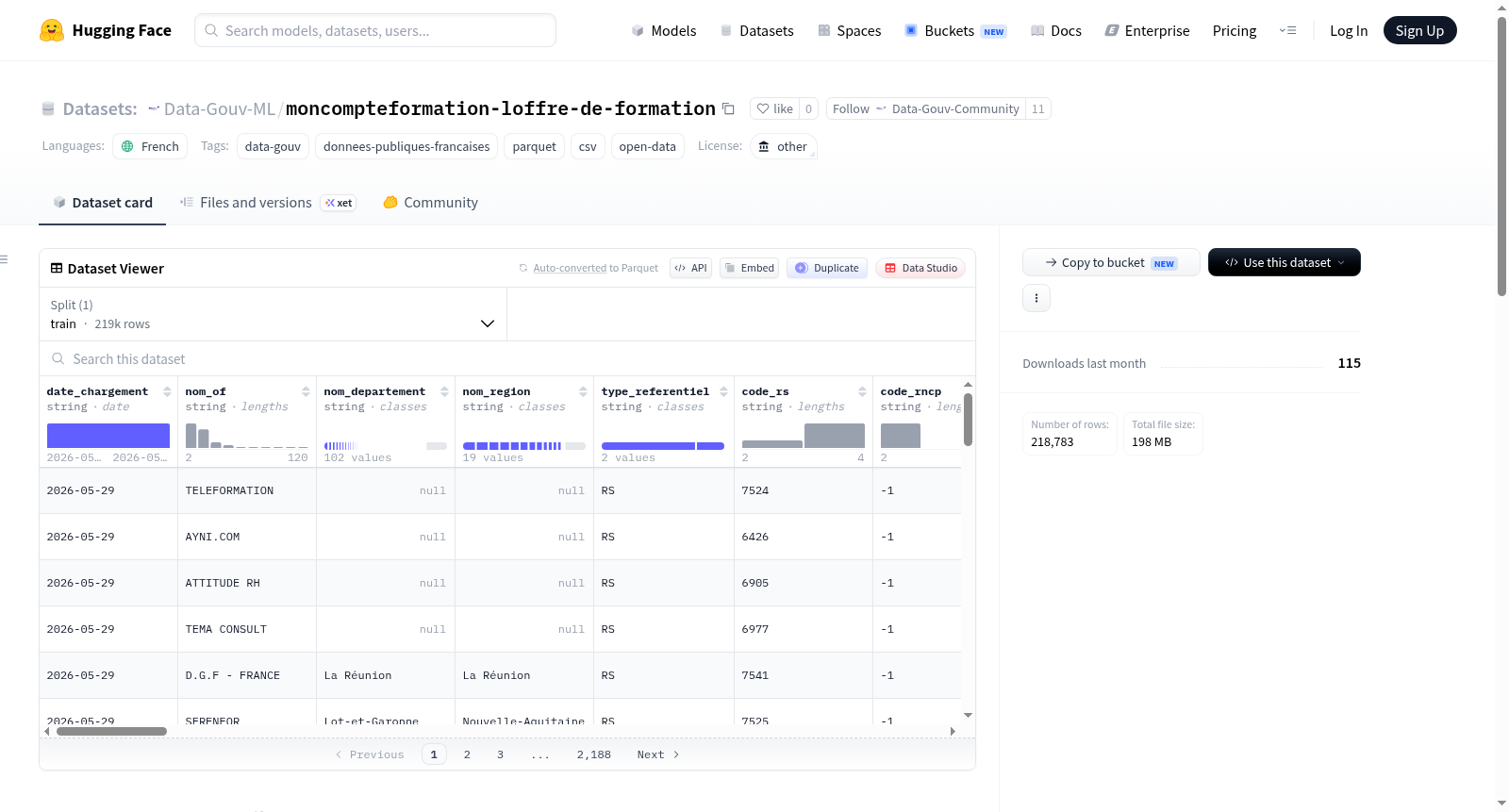
Task: Click the search magnifier in dataset search
Action: 58,359
